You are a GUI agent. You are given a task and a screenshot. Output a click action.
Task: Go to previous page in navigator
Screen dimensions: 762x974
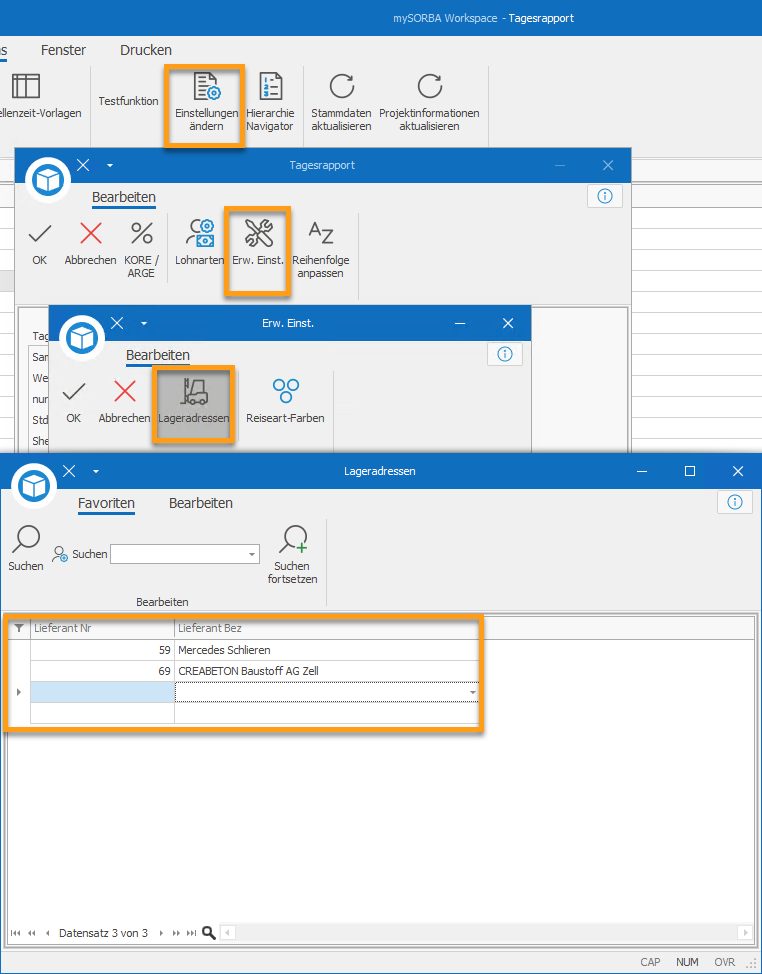(32, 933)
